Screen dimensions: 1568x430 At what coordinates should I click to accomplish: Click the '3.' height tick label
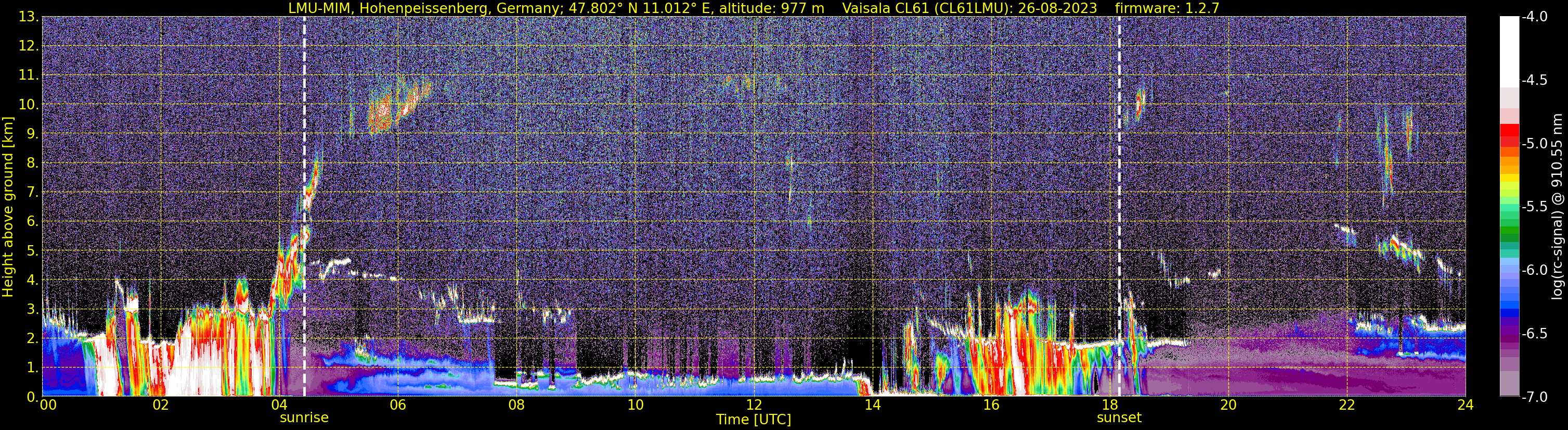tap(33, 309)
